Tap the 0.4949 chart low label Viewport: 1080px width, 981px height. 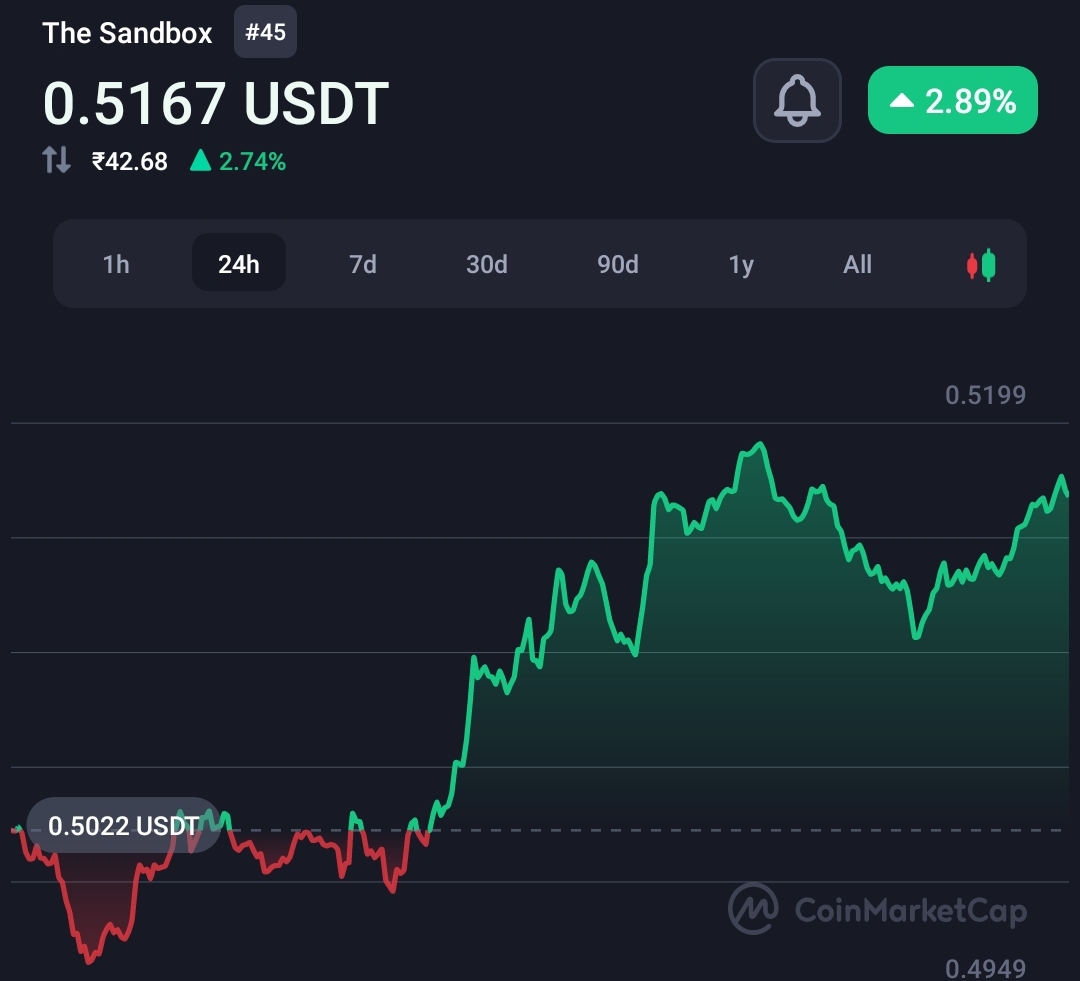tap(986, 969)
